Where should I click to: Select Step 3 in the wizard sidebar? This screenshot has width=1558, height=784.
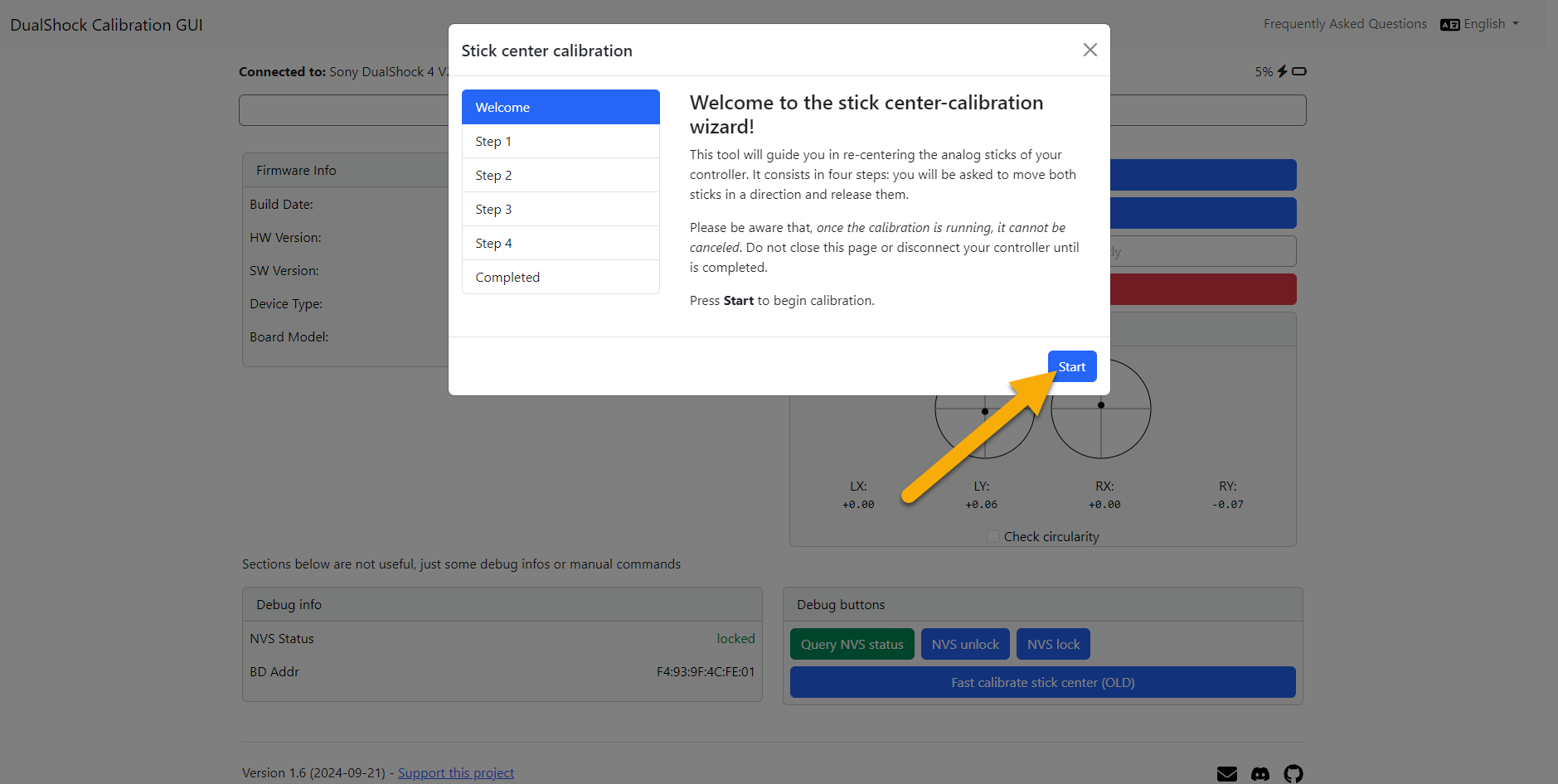click(561, 209)
